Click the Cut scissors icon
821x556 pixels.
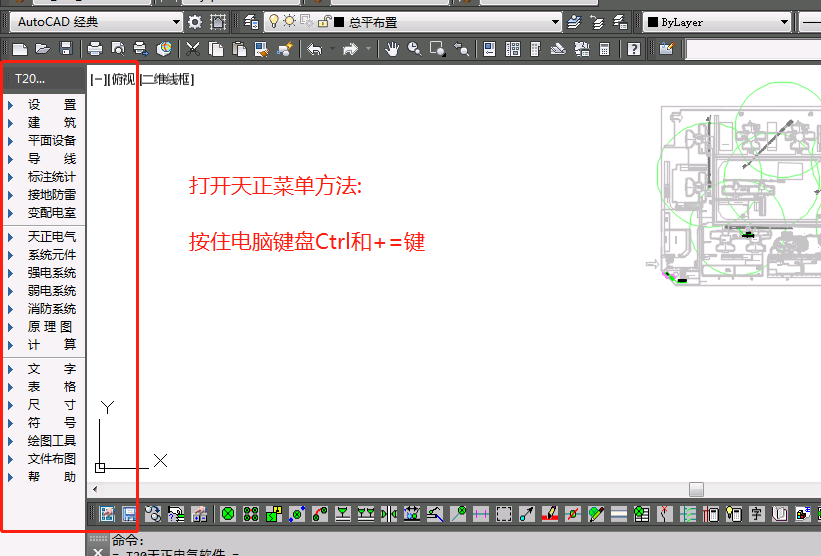(x=193, y=49)
